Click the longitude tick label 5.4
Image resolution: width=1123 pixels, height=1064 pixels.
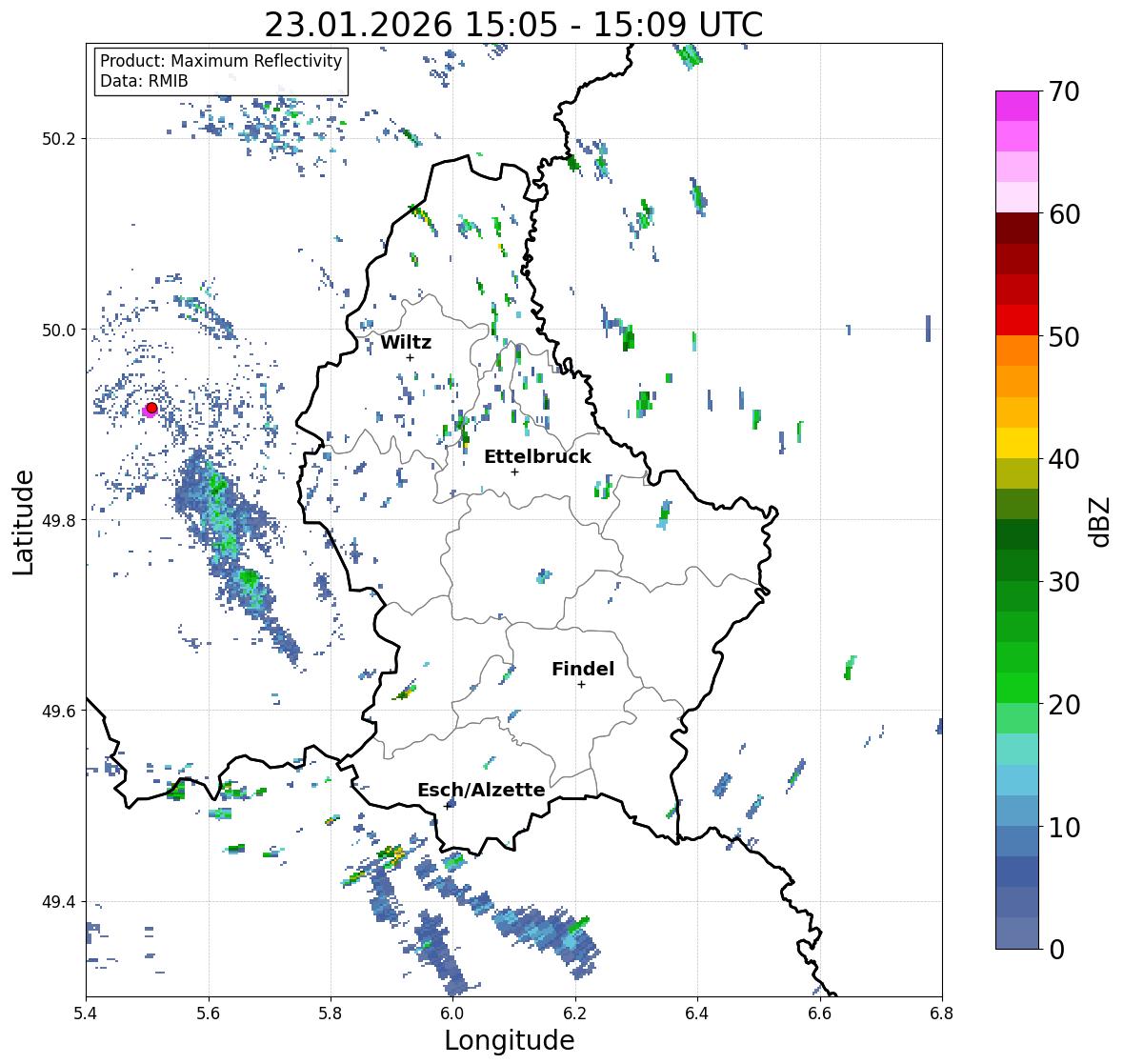(86, 1013)
